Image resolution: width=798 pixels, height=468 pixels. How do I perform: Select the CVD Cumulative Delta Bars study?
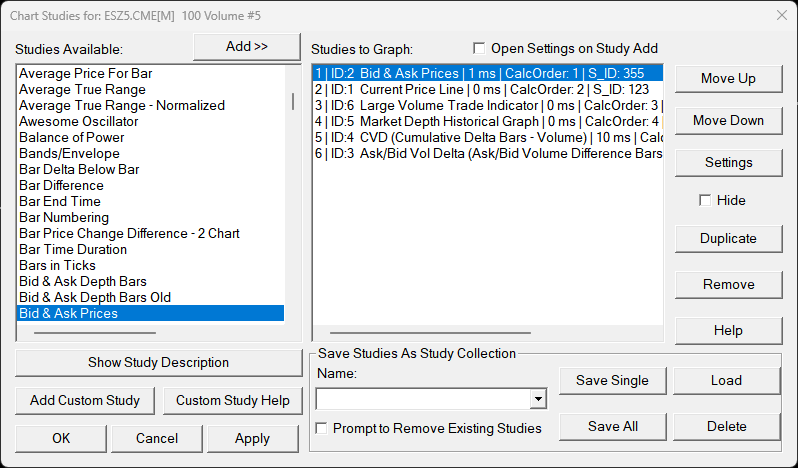pyautogui.click(x=480, y=137)
